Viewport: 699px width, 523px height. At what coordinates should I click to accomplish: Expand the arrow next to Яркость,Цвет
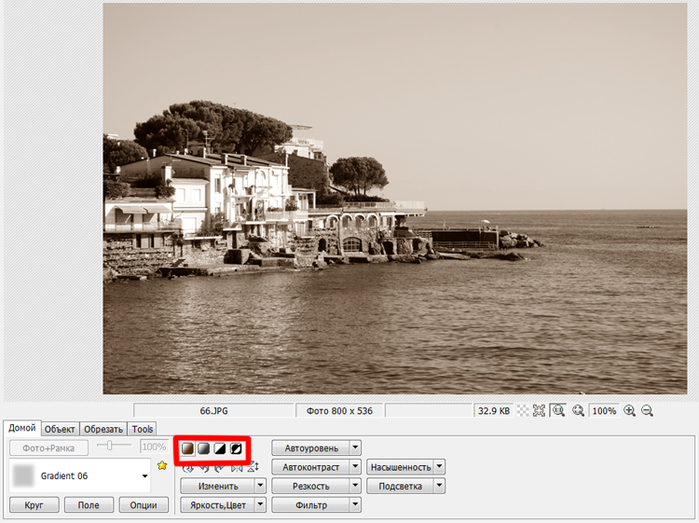click(261, 505)
